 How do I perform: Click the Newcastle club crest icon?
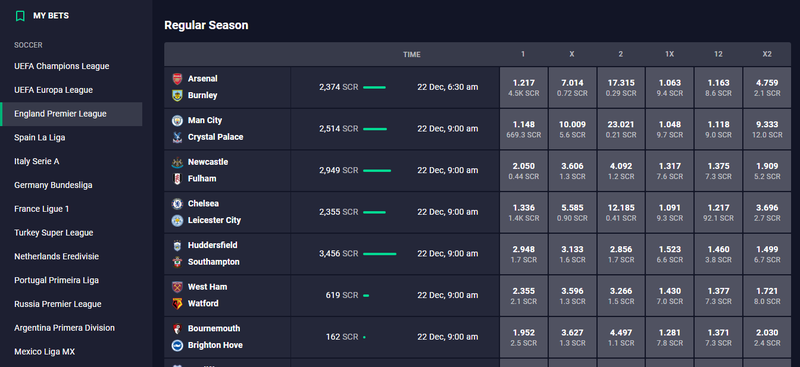[x=177, y=162]
